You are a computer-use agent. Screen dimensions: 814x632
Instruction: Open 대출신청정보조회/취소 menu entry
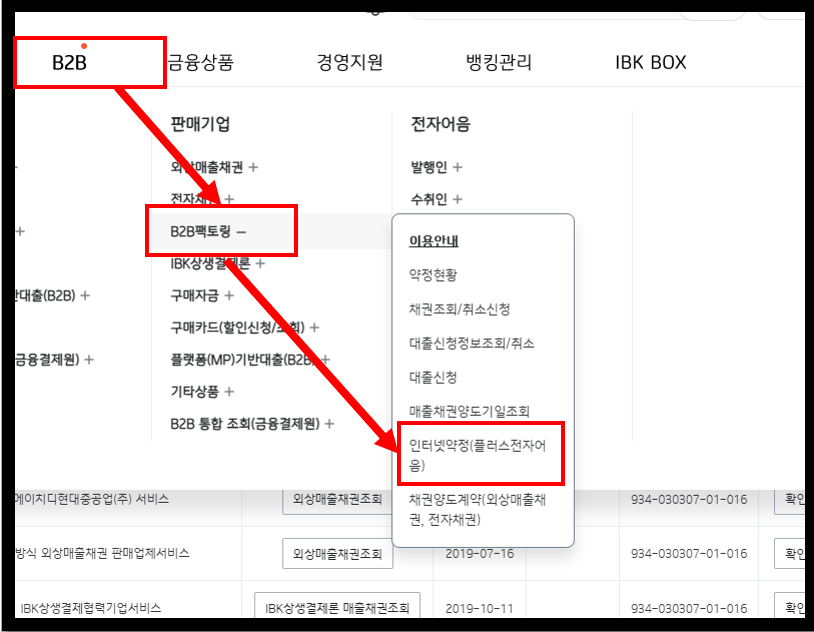point(471,343)
